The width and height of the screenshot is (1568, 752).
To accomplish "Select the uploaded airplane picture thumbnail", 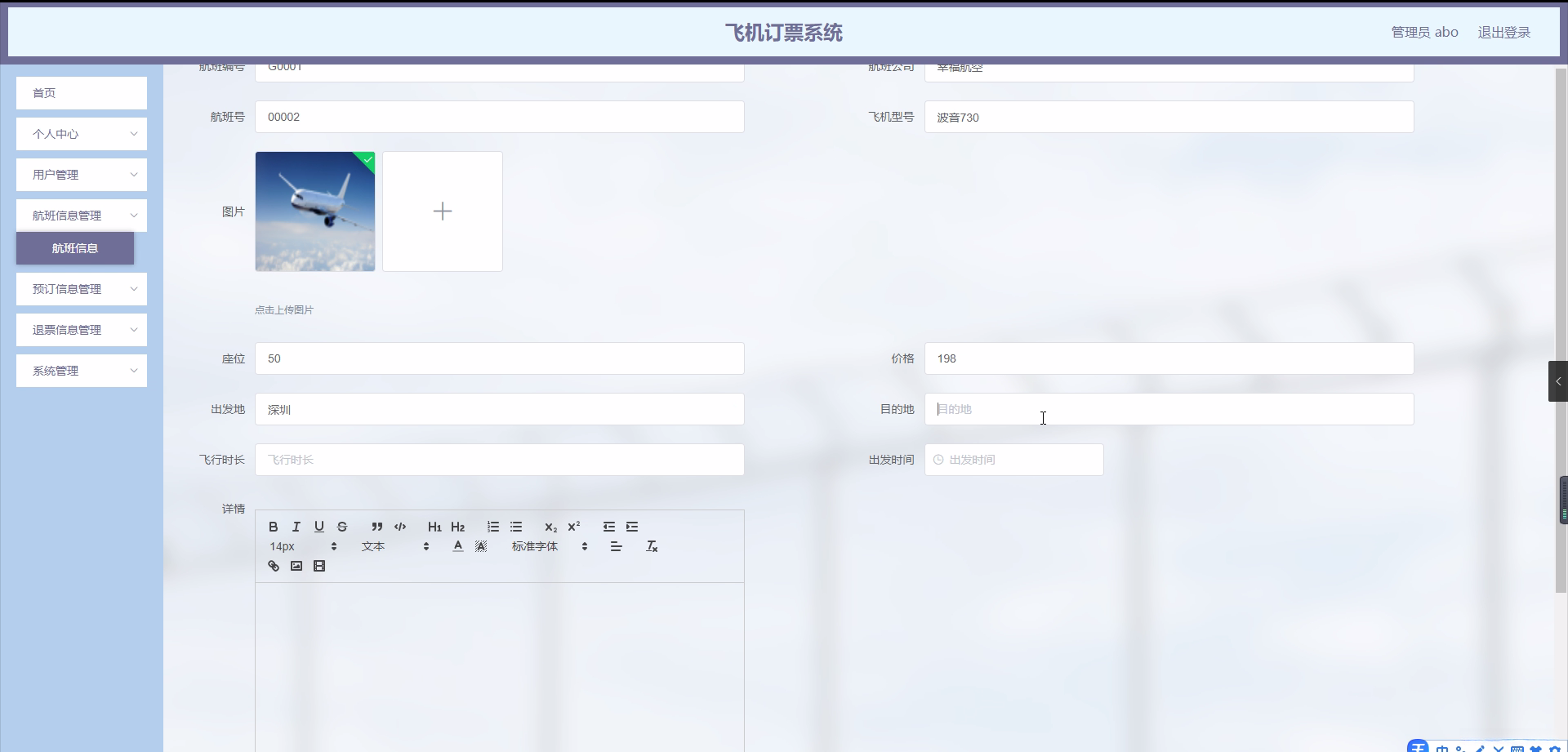I will coord(315,211).
